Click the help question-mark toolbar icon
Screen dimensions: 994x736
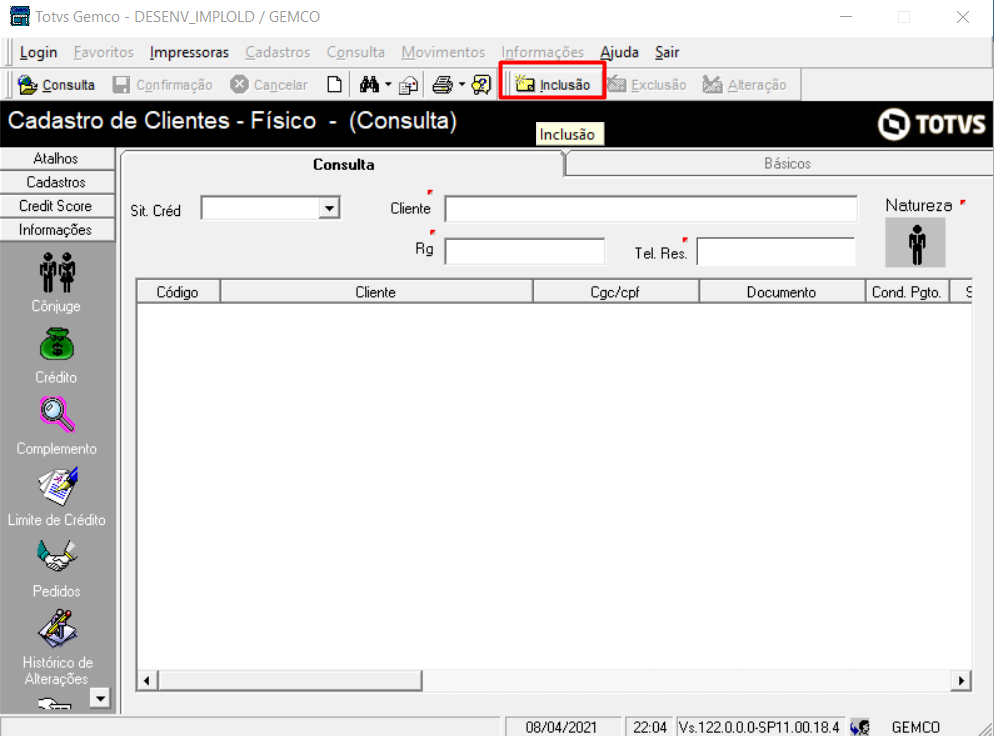481,84
